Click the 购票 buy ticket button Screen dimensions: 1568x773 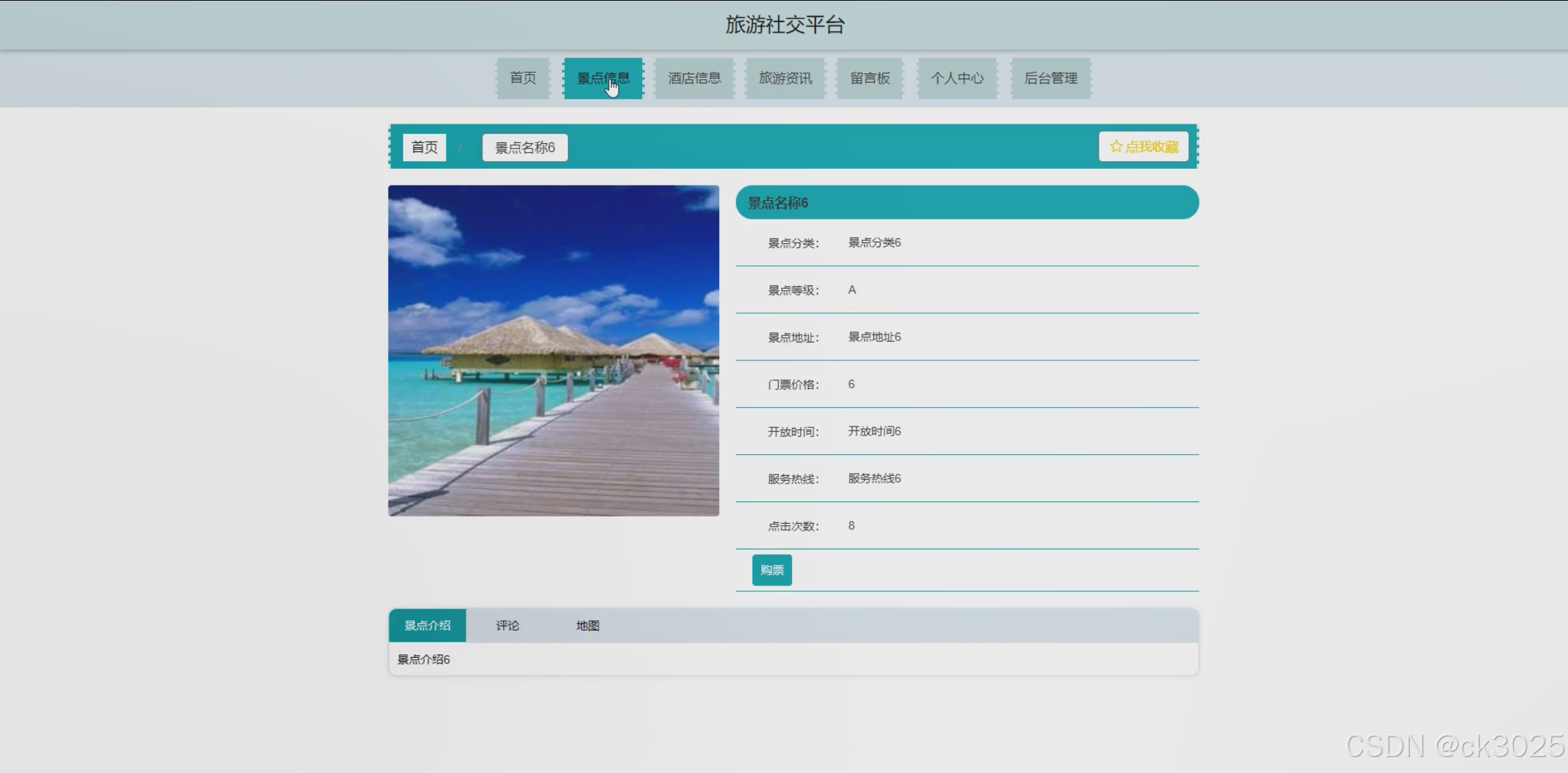point(771,570)
